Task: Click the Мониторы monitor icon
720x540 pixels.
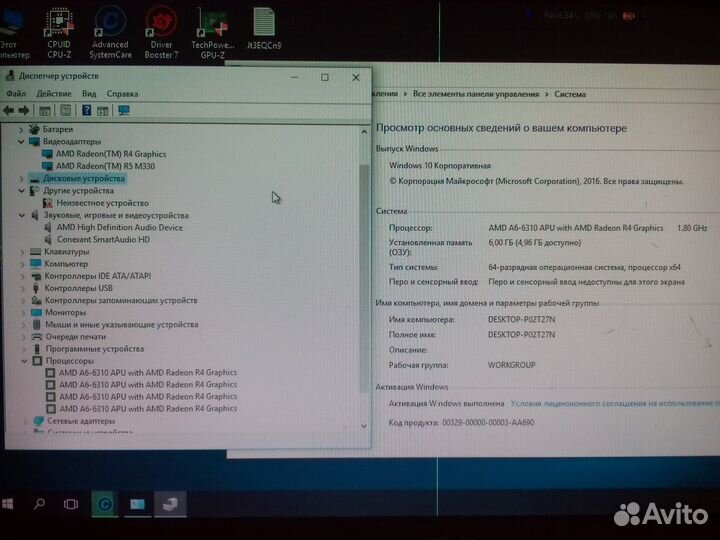Action: (36, 312)
